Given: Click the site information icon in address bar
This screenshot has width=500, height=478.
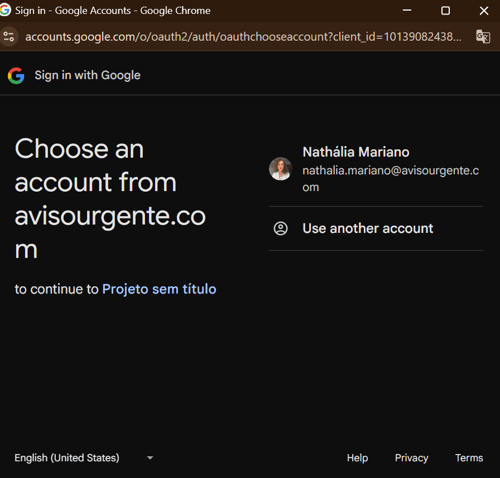Looking at the screenshot, I should (x=9, y=37).
